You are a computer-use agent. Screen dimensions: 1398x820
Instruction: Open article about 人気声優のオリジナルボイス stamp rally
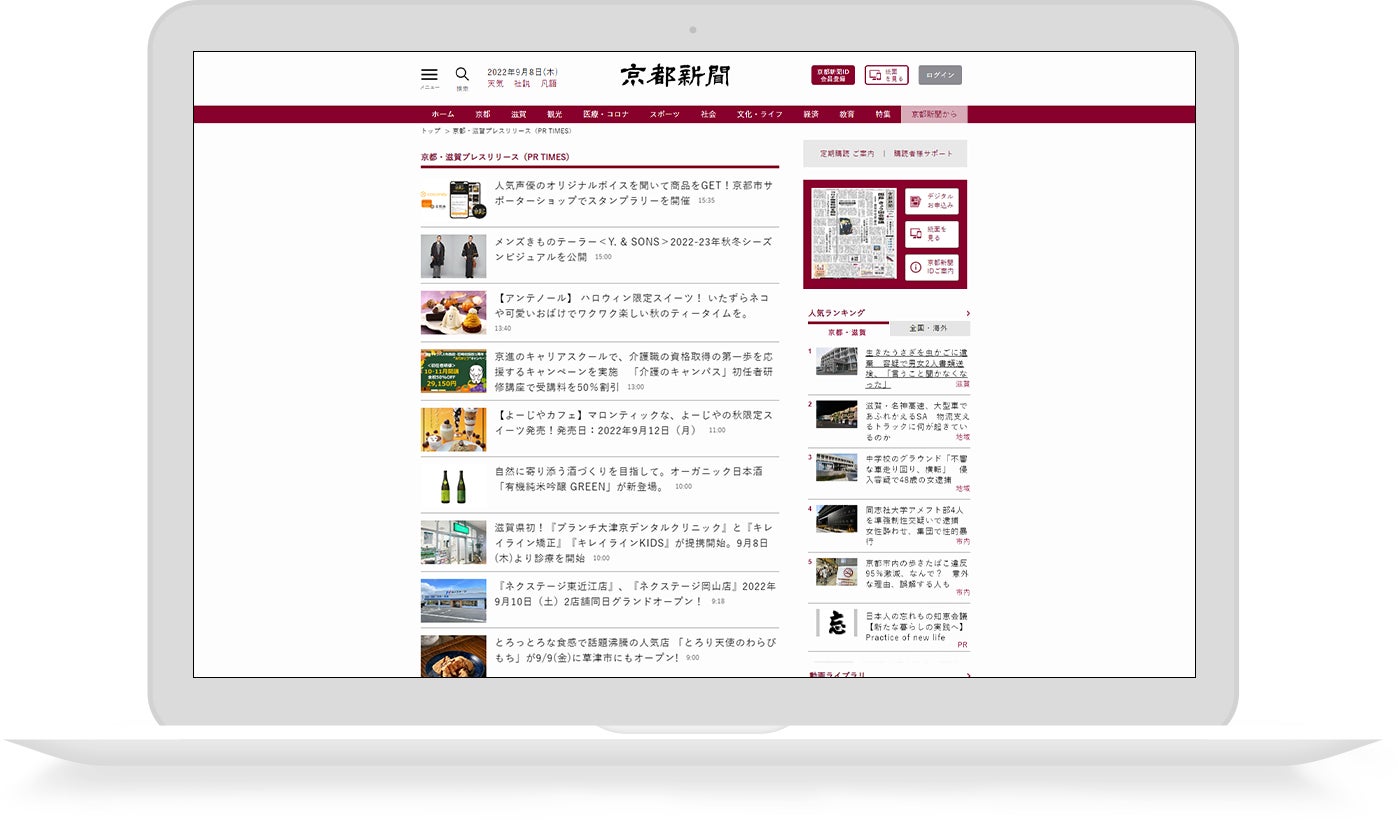[x=634, y=193]
